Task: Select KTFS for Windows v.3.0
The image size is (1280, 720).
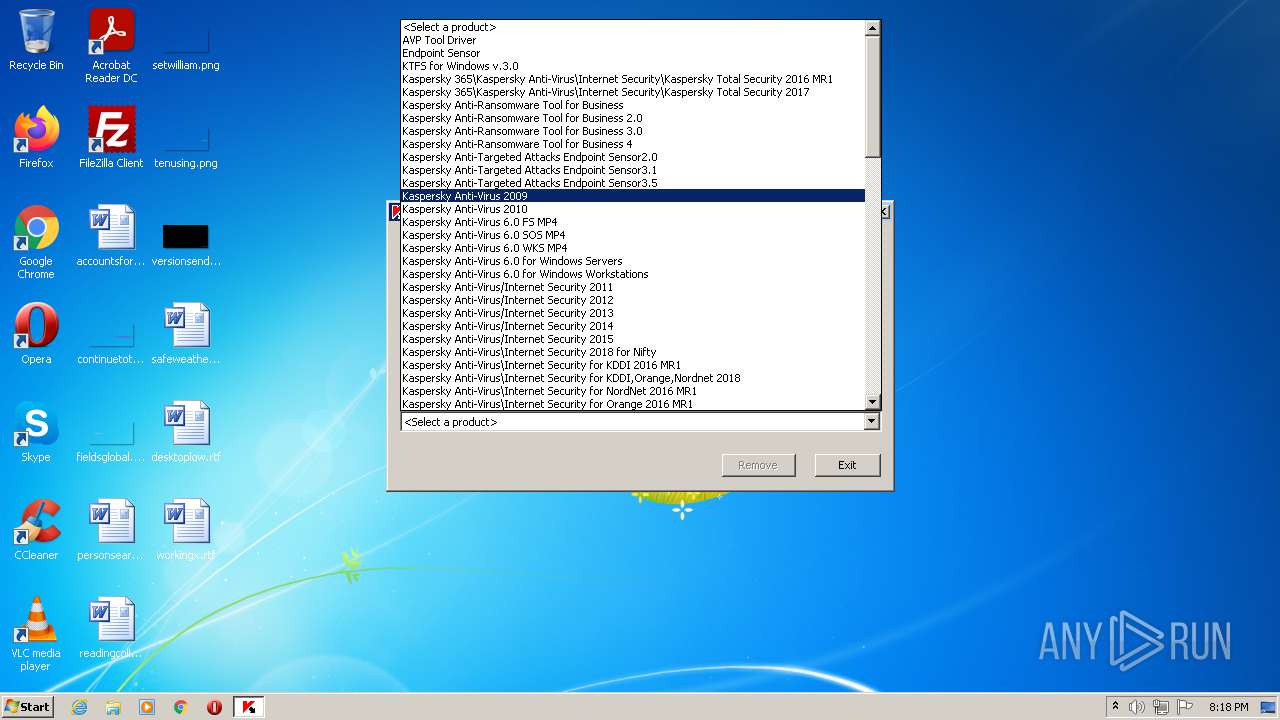Action: coord(633,66)
